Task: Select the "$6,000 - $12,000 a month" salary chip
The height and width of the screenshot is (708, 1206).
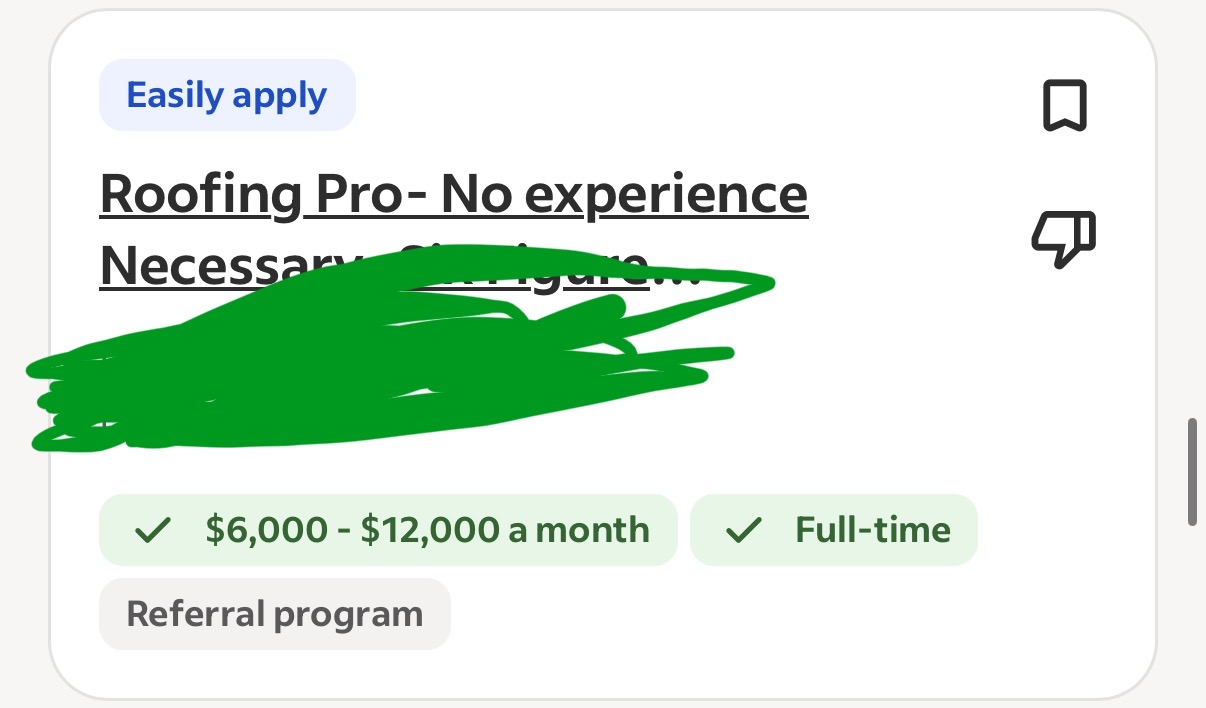Action: (x=388, y=530)
